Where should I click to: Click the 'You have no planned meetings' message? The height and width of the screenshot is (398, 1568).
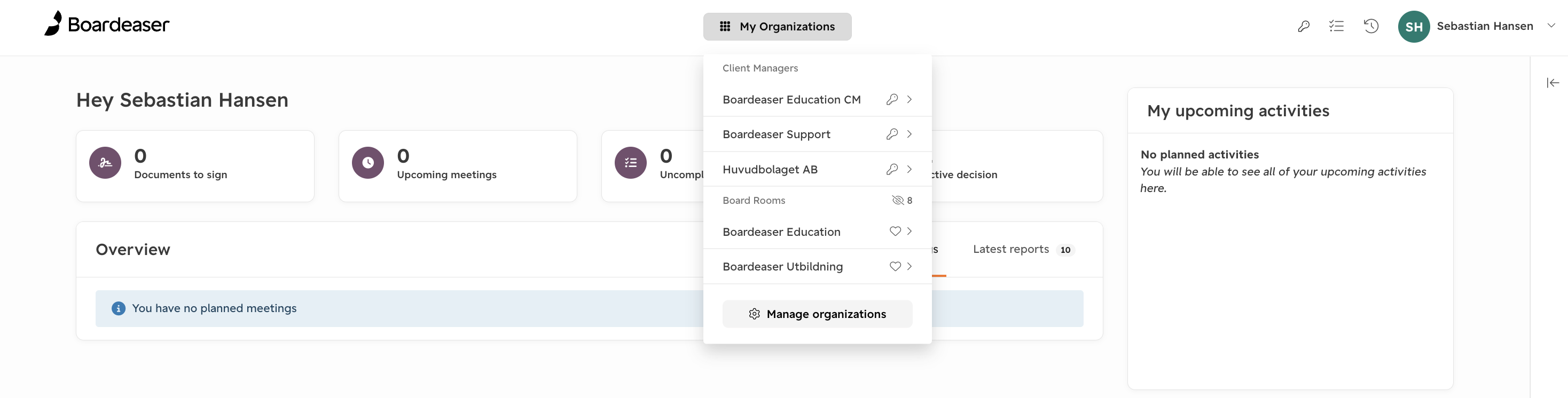click(x=214, y=308)
